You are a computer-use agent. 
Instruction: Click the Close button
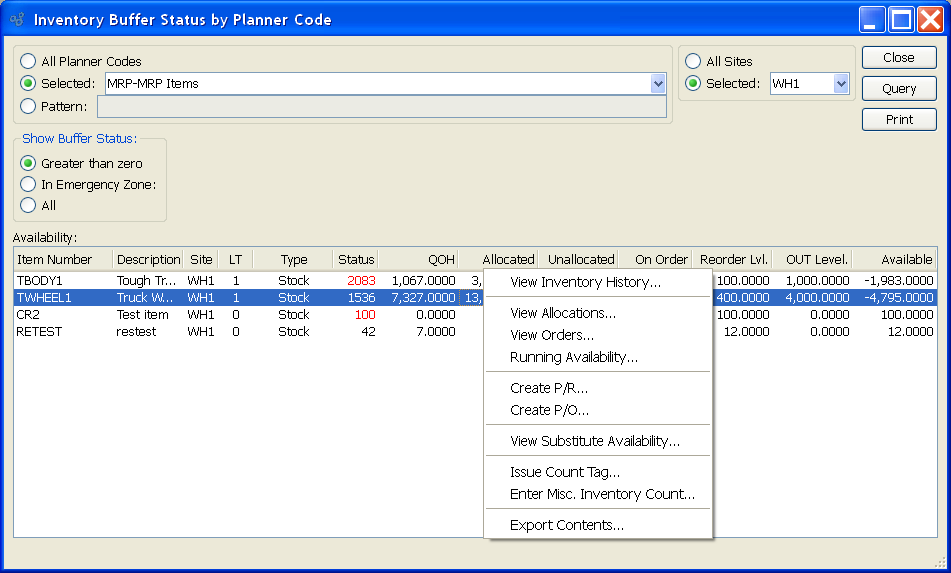point(899,58)
